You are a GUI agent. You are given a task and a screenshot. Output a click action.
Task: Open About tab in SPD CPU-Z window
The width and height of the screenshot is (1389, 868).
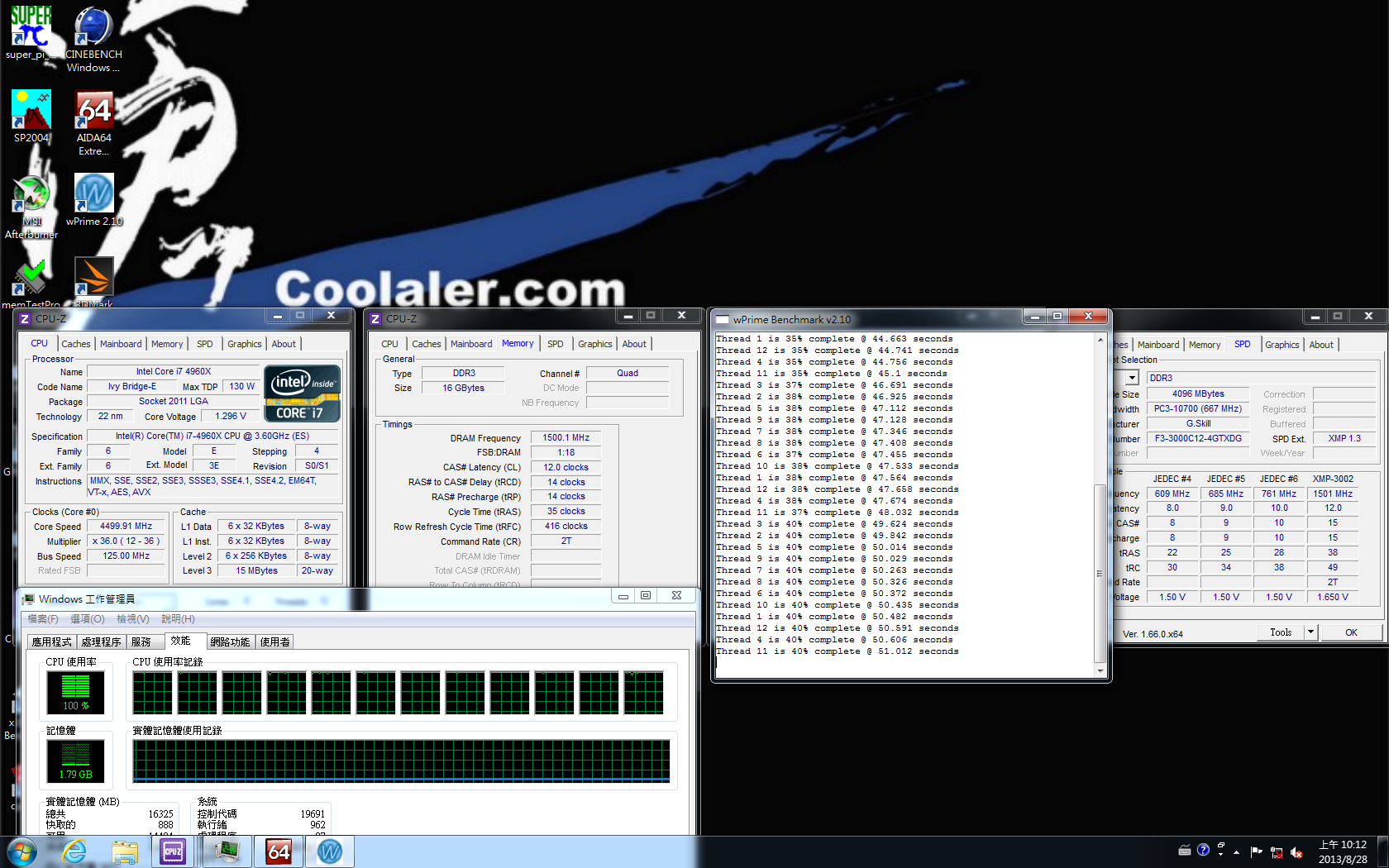[1321, 345]
